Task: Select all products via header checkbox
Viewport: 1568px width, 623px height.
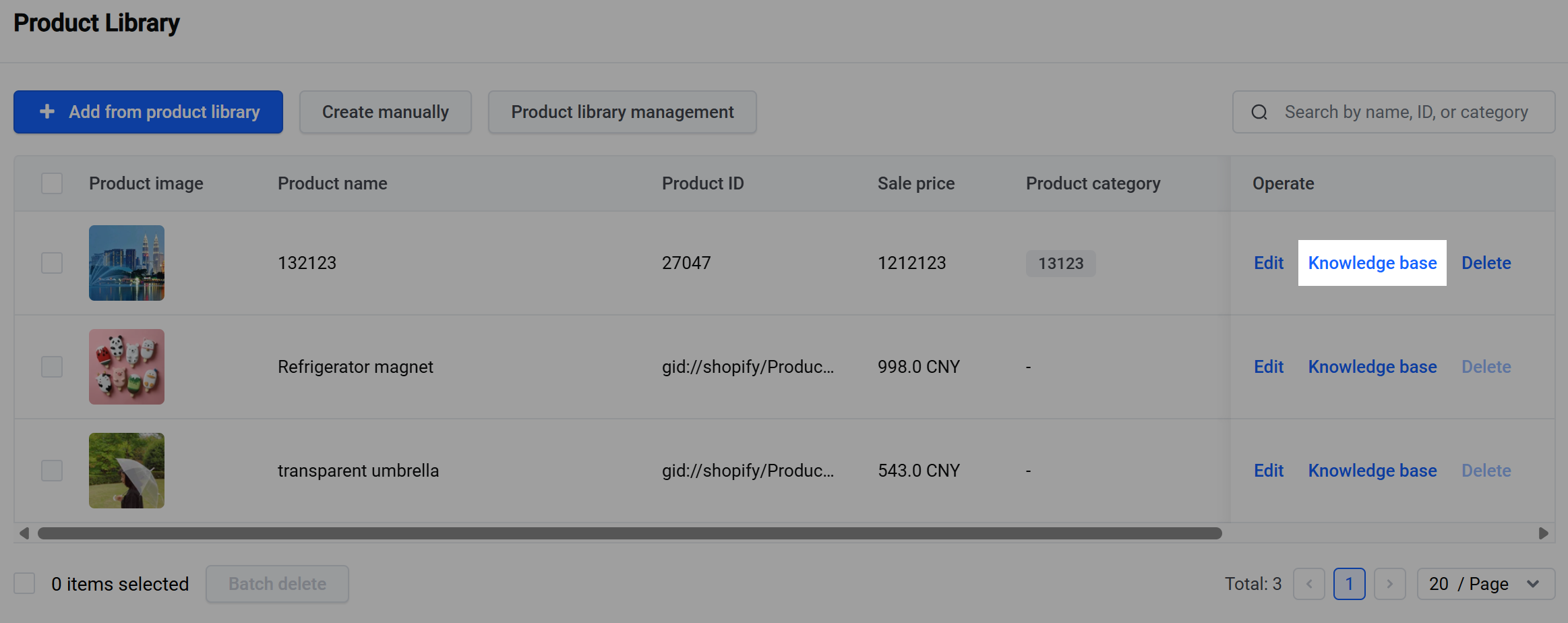Action: tap(52, 183)
